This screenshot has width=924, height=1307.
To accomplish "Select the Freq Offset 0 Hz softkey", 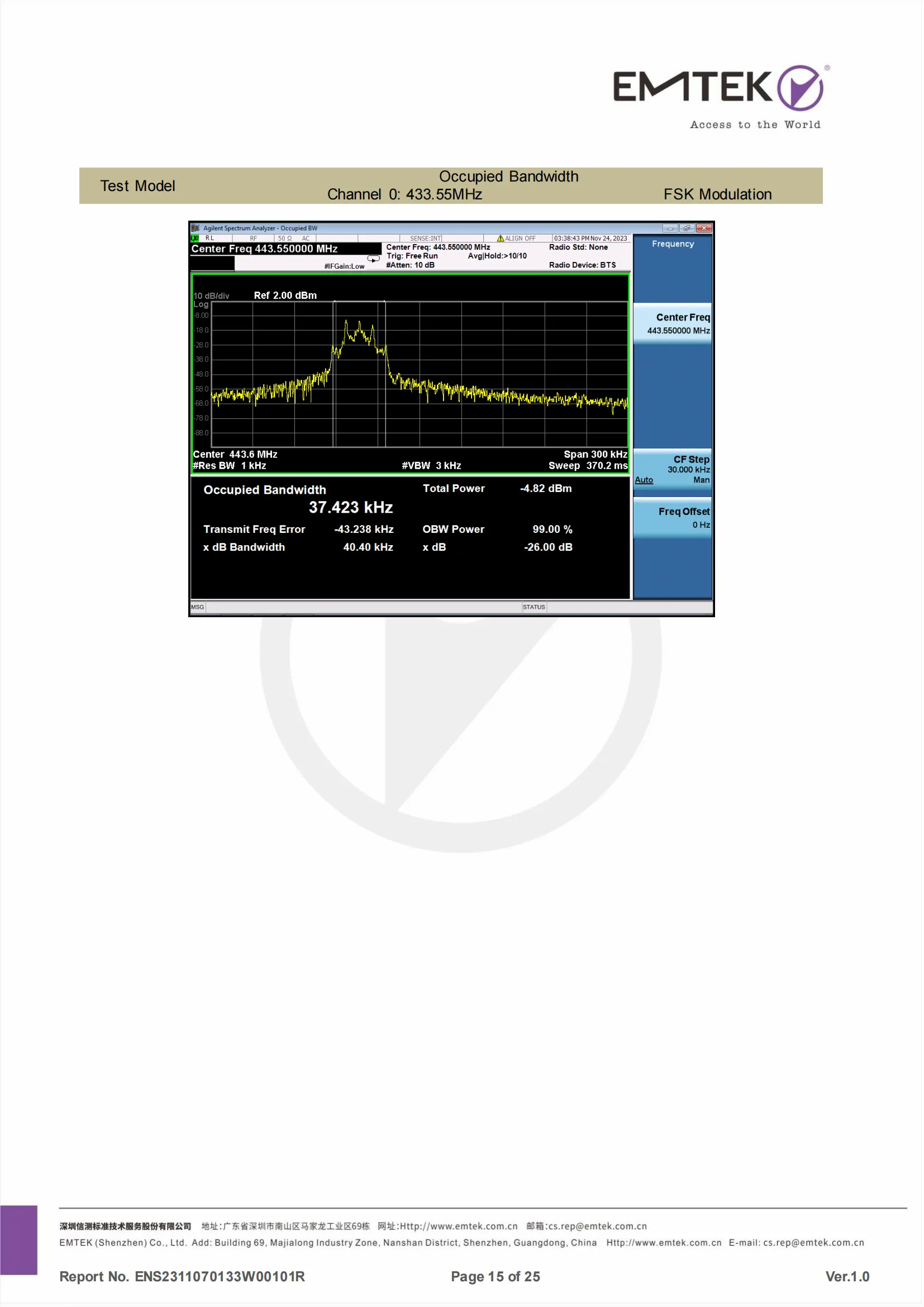I will click(x=673, y=517).
